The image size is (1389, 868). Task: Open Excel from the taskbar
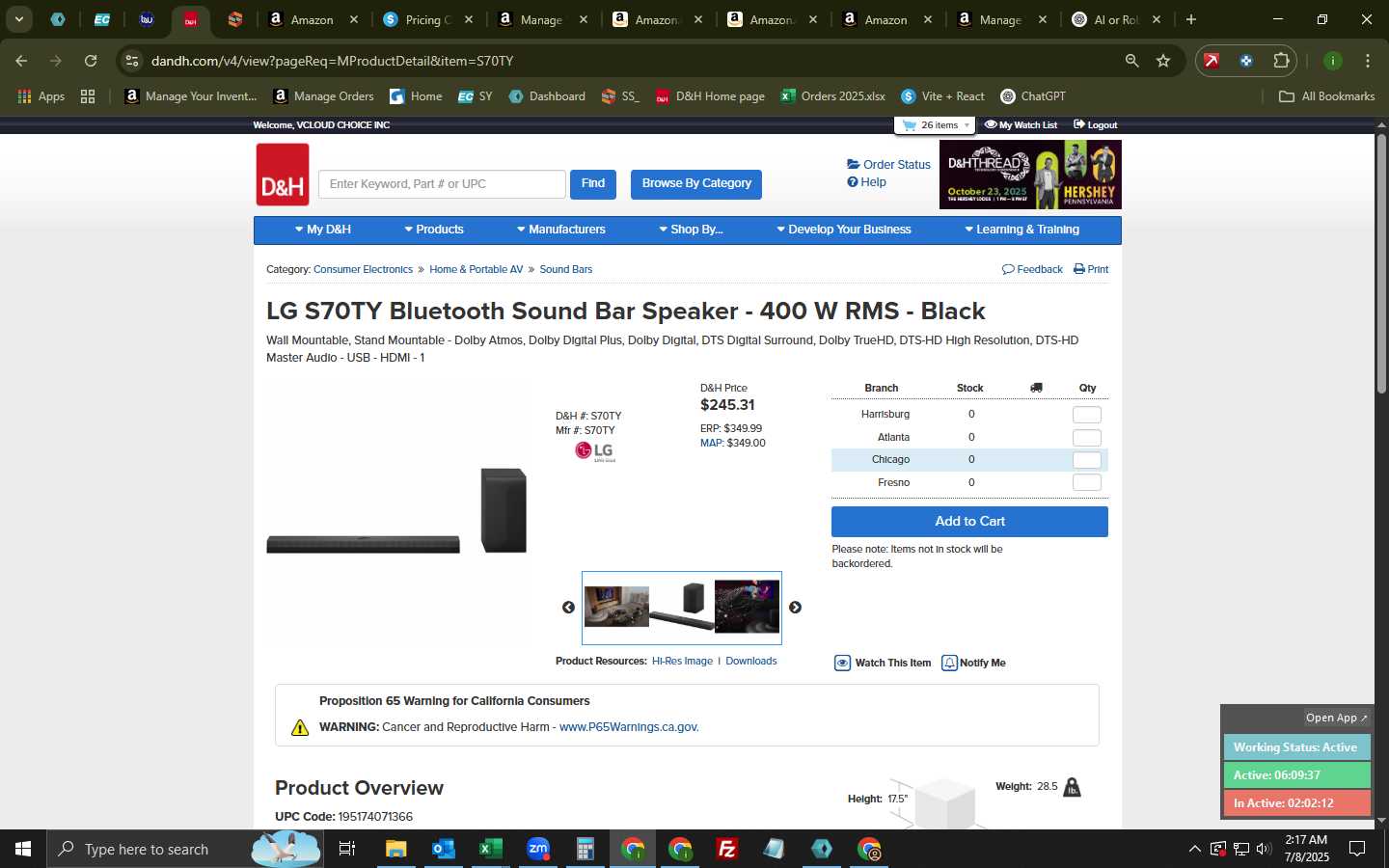[490, 849]
